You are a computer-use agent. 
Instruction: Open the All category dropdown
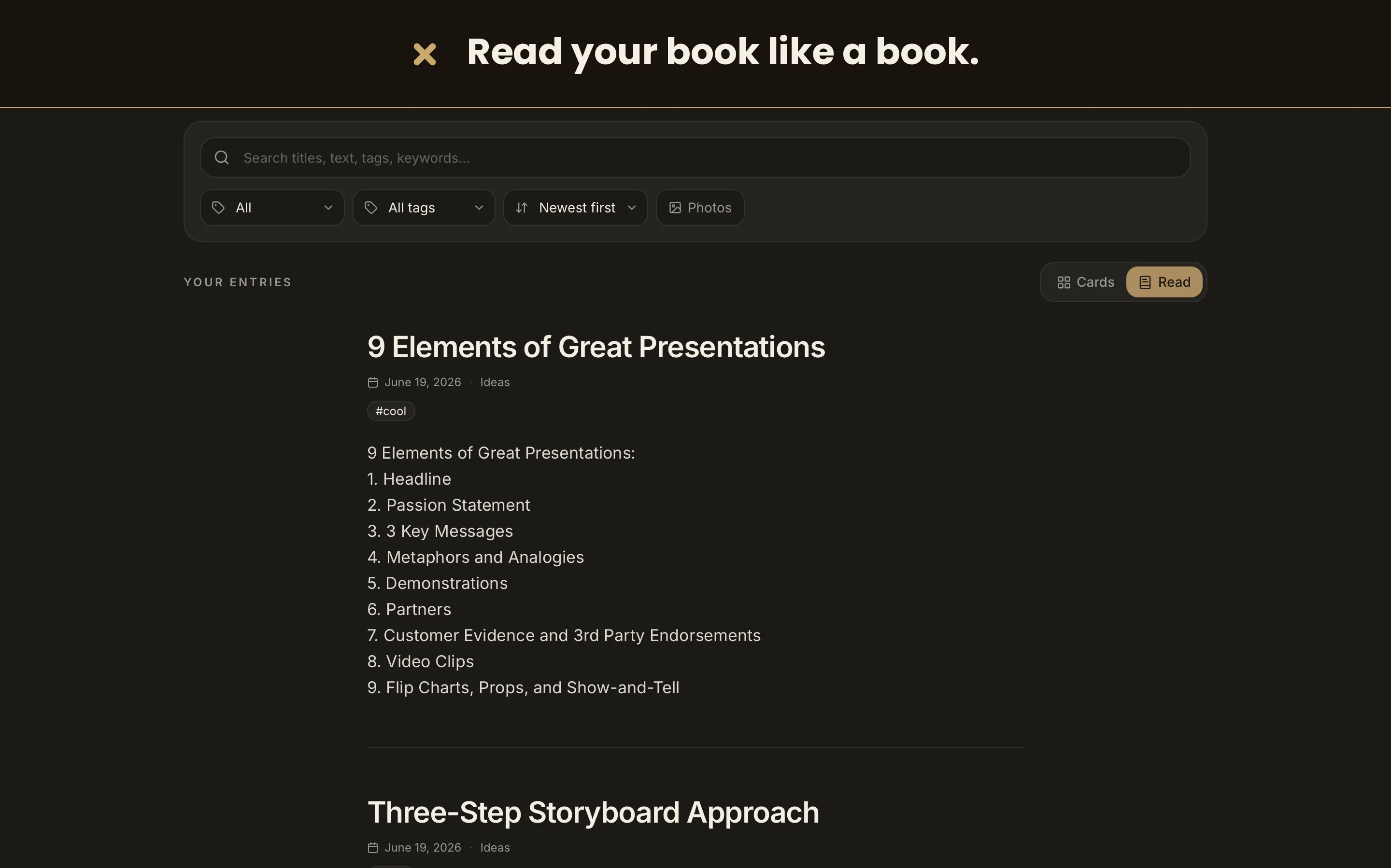(x=272, y=208)
